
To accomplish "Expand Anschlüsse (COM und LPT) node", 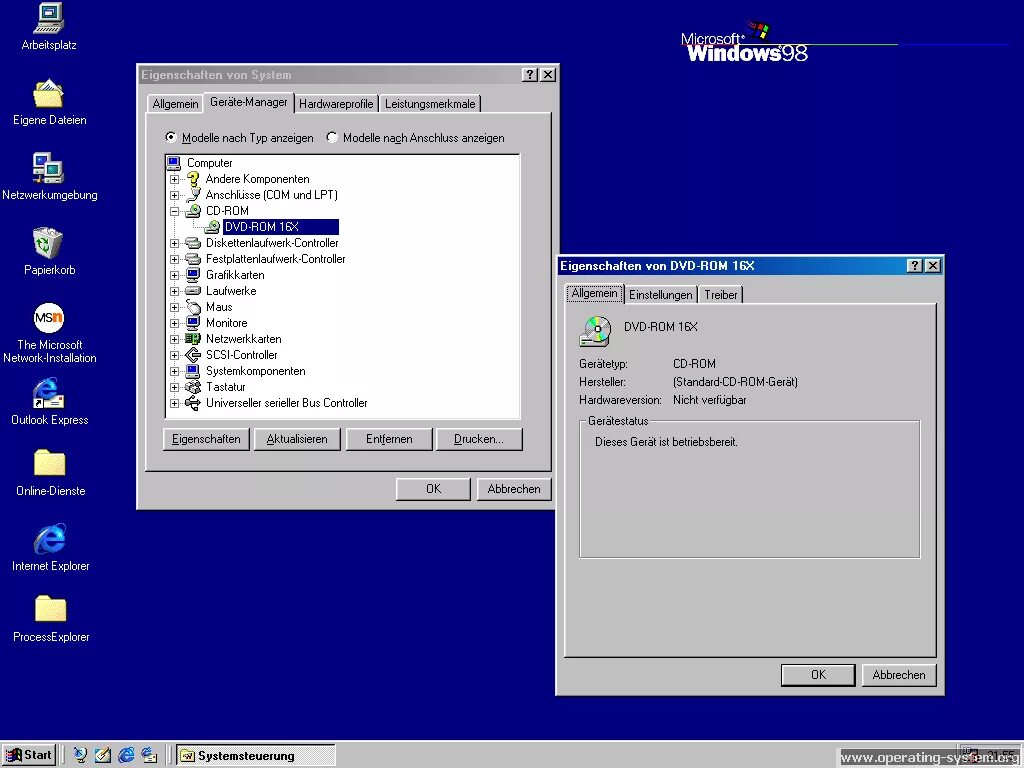I will [x=174, y=195].
